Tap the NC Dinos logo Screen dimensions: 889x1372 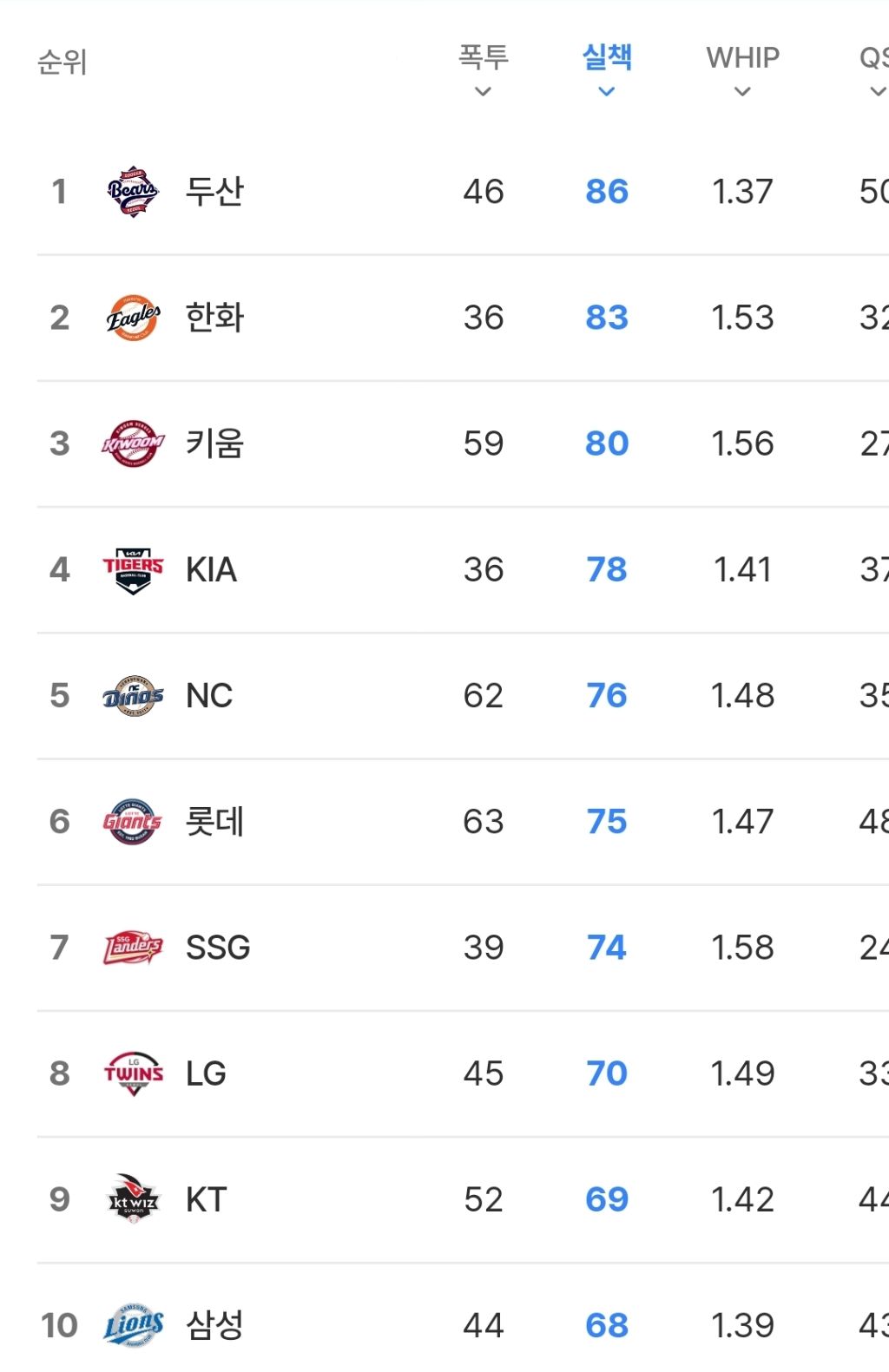(133, 696)
